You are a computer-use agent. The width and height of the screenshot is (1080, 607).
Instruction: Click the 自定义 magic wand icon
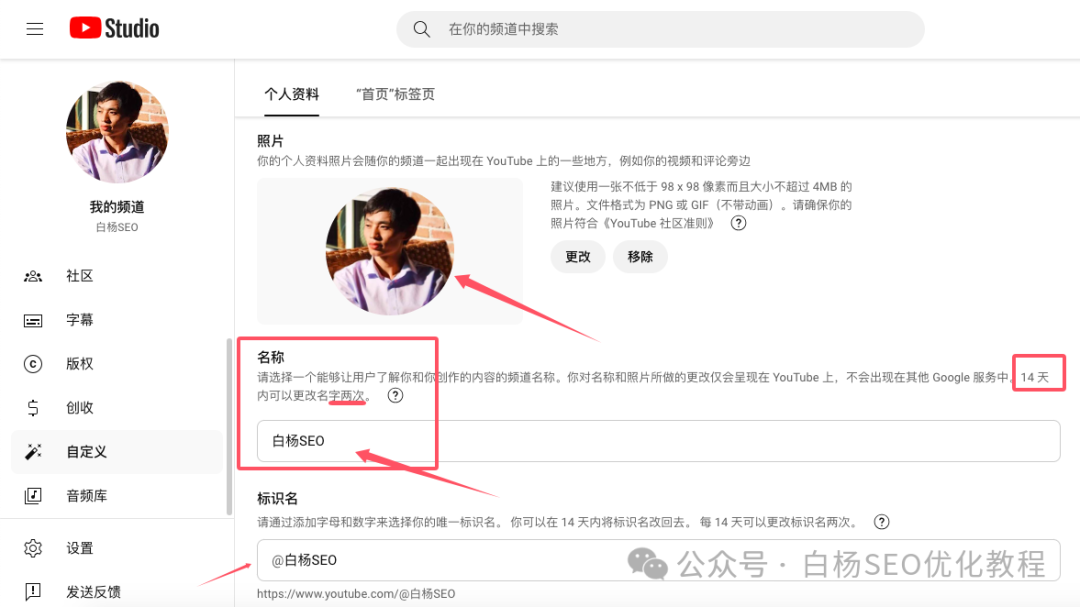click(33, 452)
